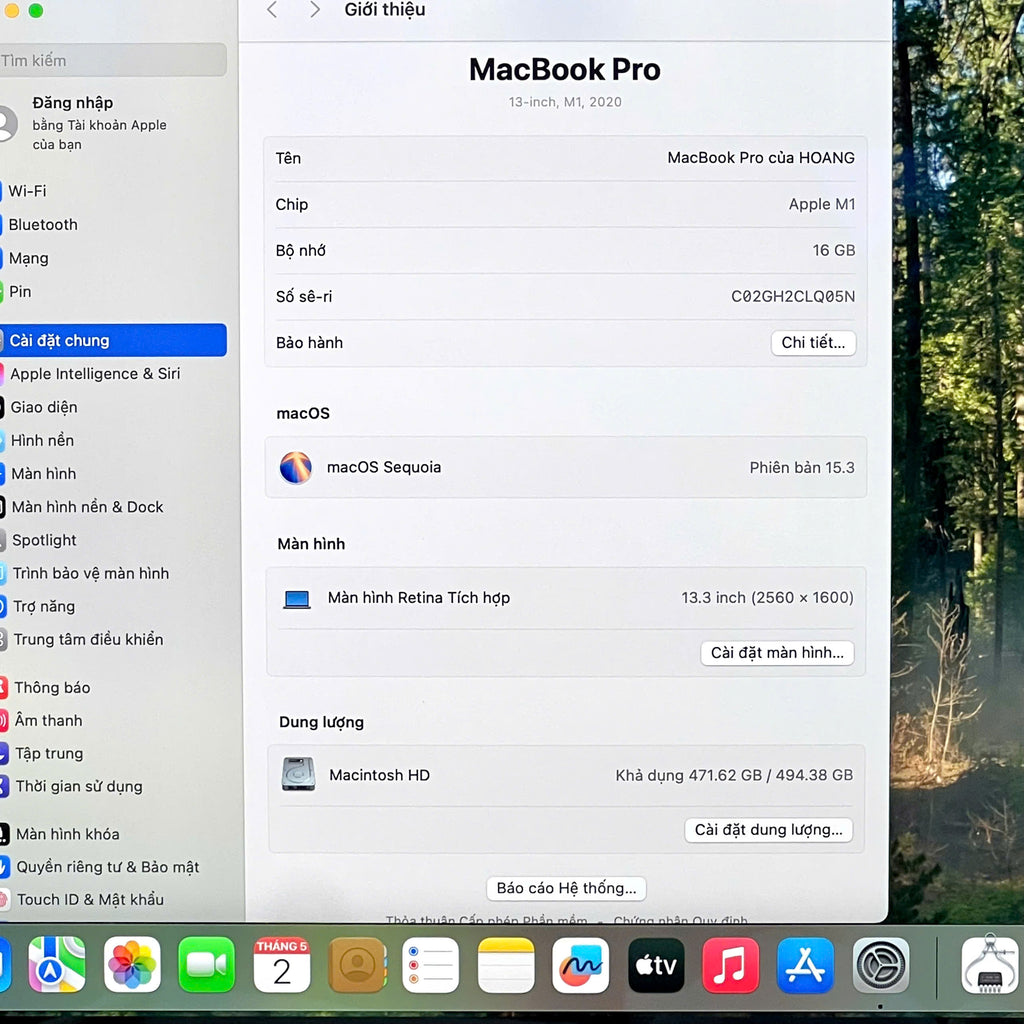Click the Tìm kiếm search field

pos(112,60)
